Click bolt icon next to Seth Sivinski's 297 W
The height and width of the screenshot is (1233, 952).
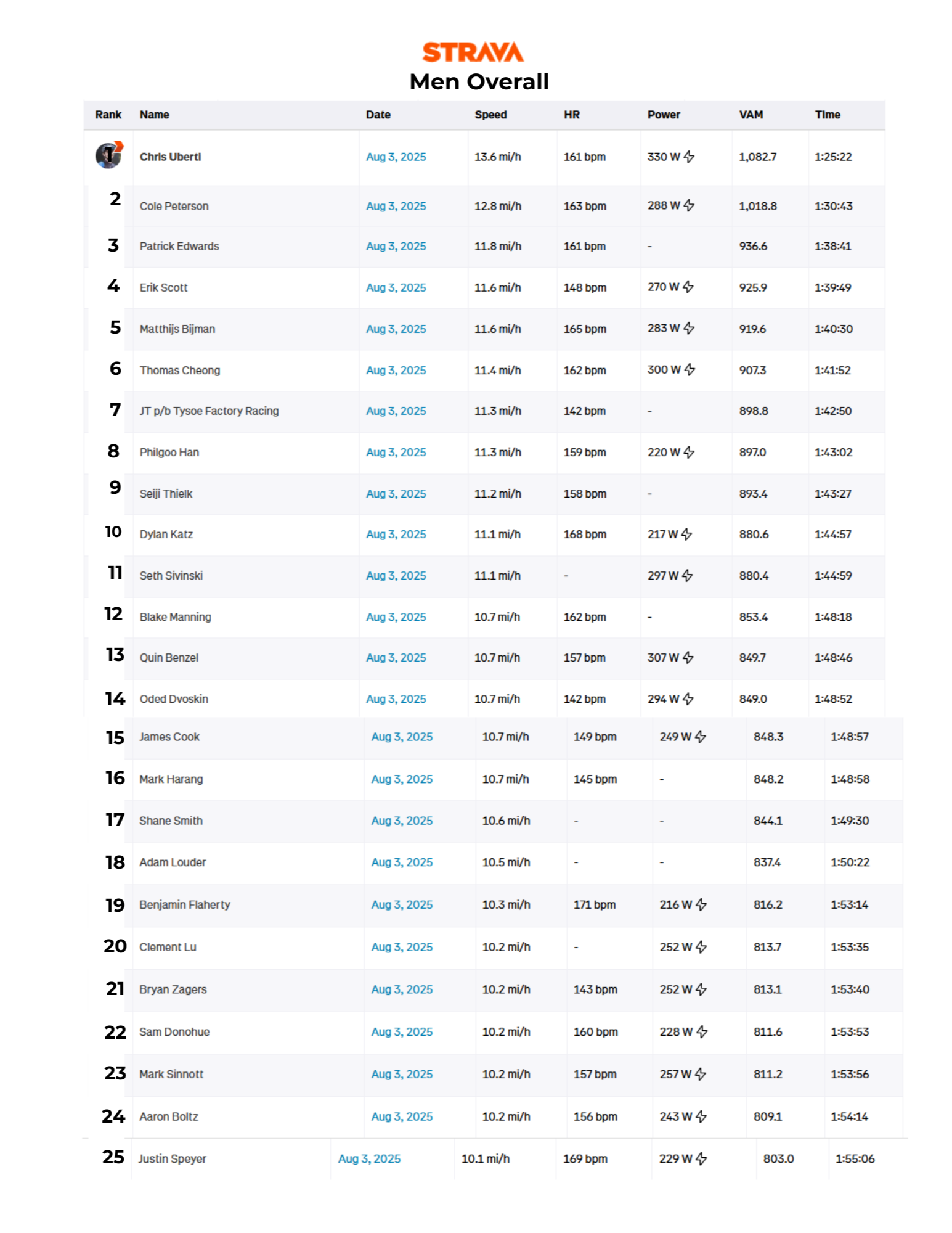coord(688,575)
